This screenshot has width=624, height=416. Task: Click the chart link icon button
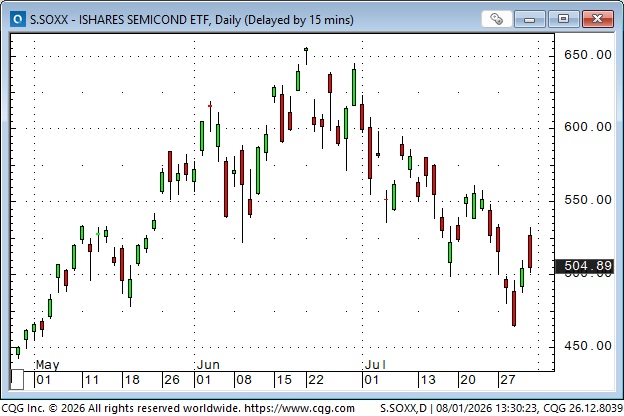pos(496,19)
